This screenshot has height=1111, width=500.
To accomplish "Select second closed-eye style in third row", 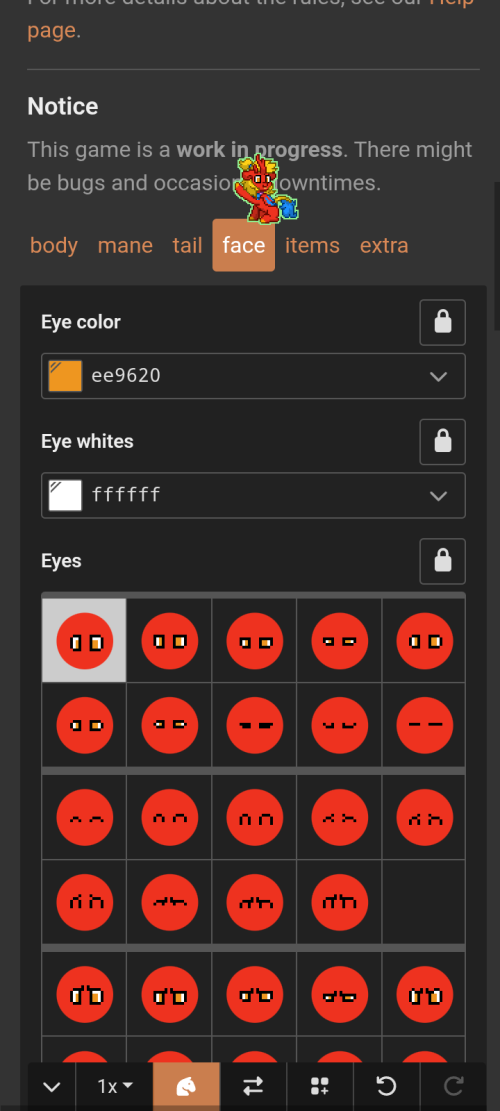I will pyautogui.click(x=169, y=817).
